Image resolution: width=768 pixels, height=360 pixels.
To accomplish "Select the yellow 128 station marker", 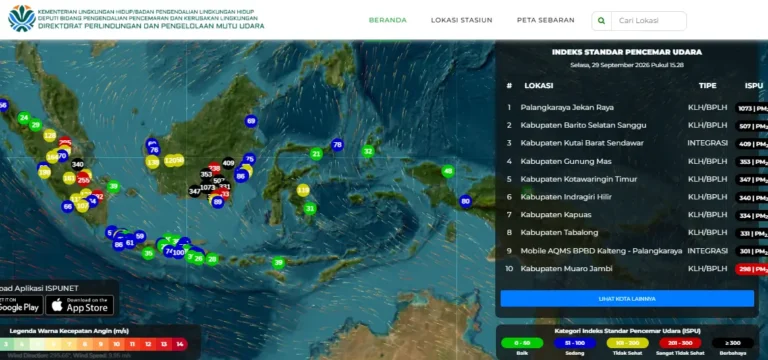I will (x=49, y=136).
